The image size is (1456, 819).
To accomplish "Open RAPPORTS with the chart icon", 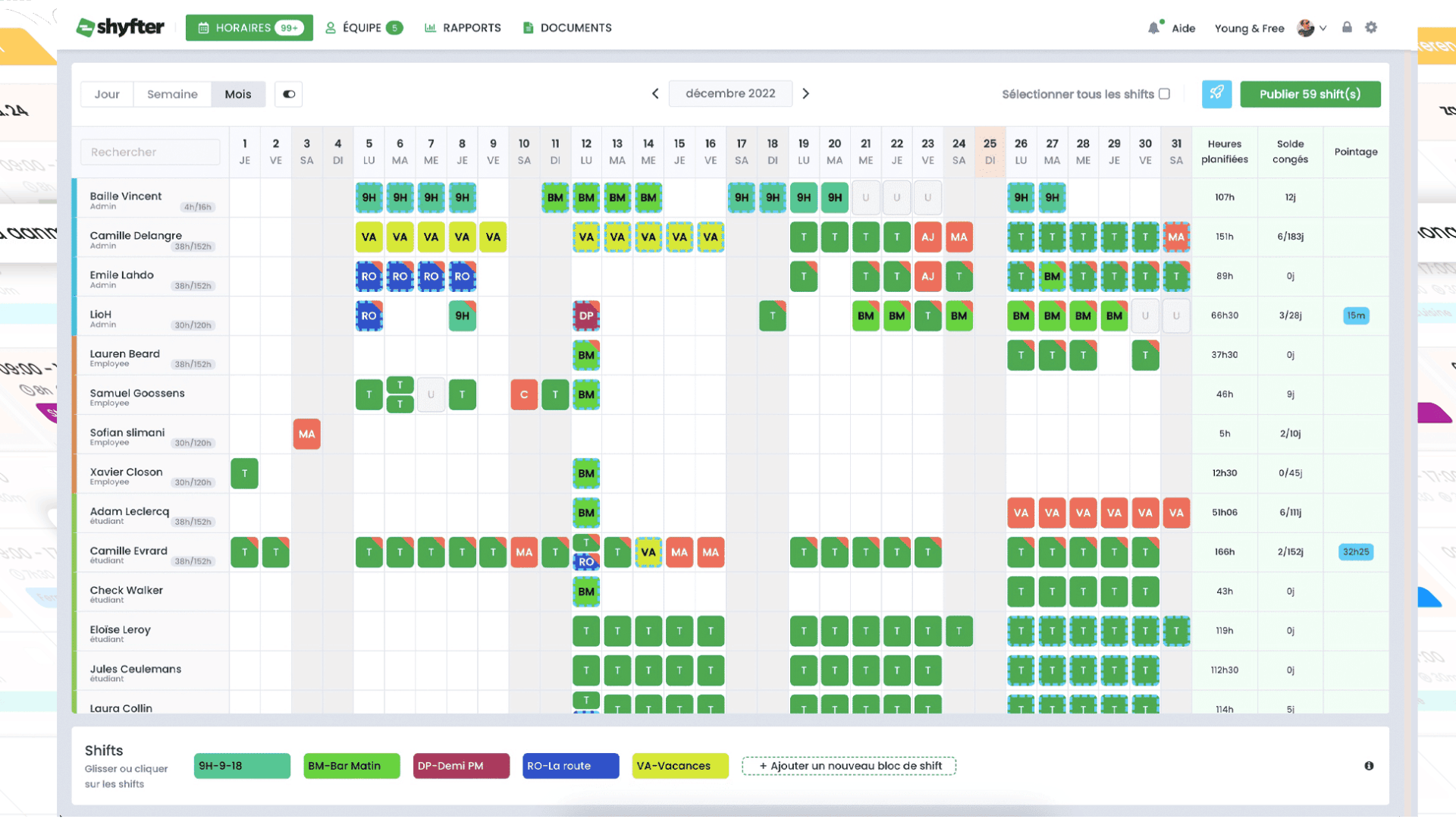I will [x=428, y=27].
